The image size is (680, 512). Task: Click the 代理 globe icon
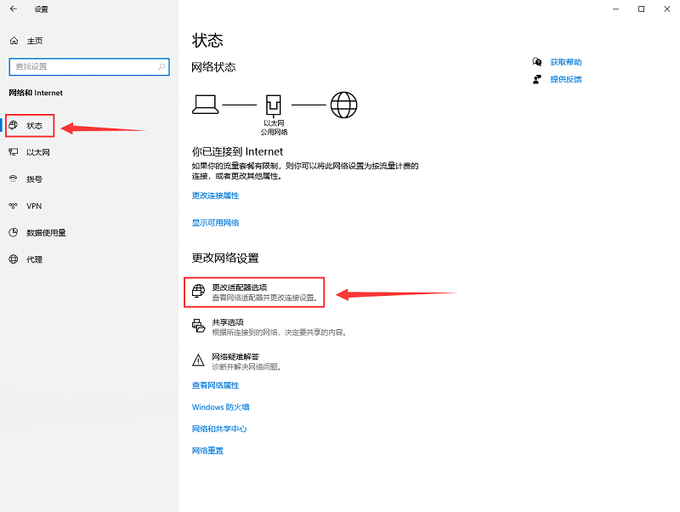pos(13,259)
